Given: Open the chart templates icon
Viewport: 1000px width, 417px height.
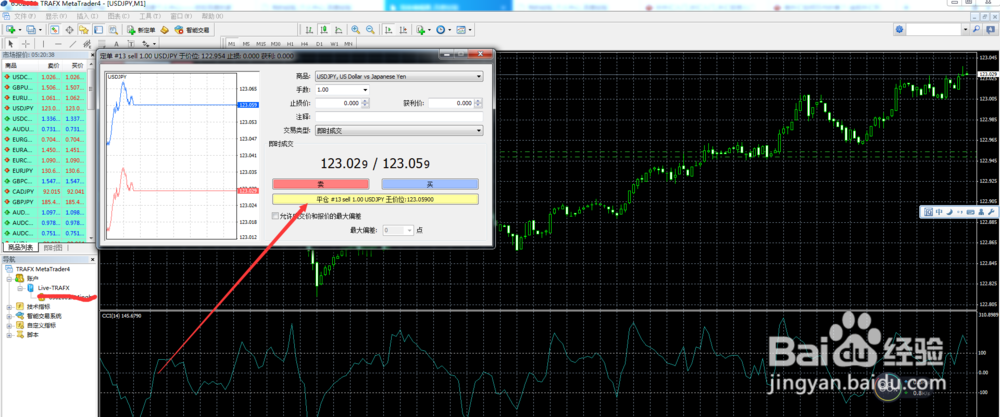Looking at the screenshot, I should 460,29.
